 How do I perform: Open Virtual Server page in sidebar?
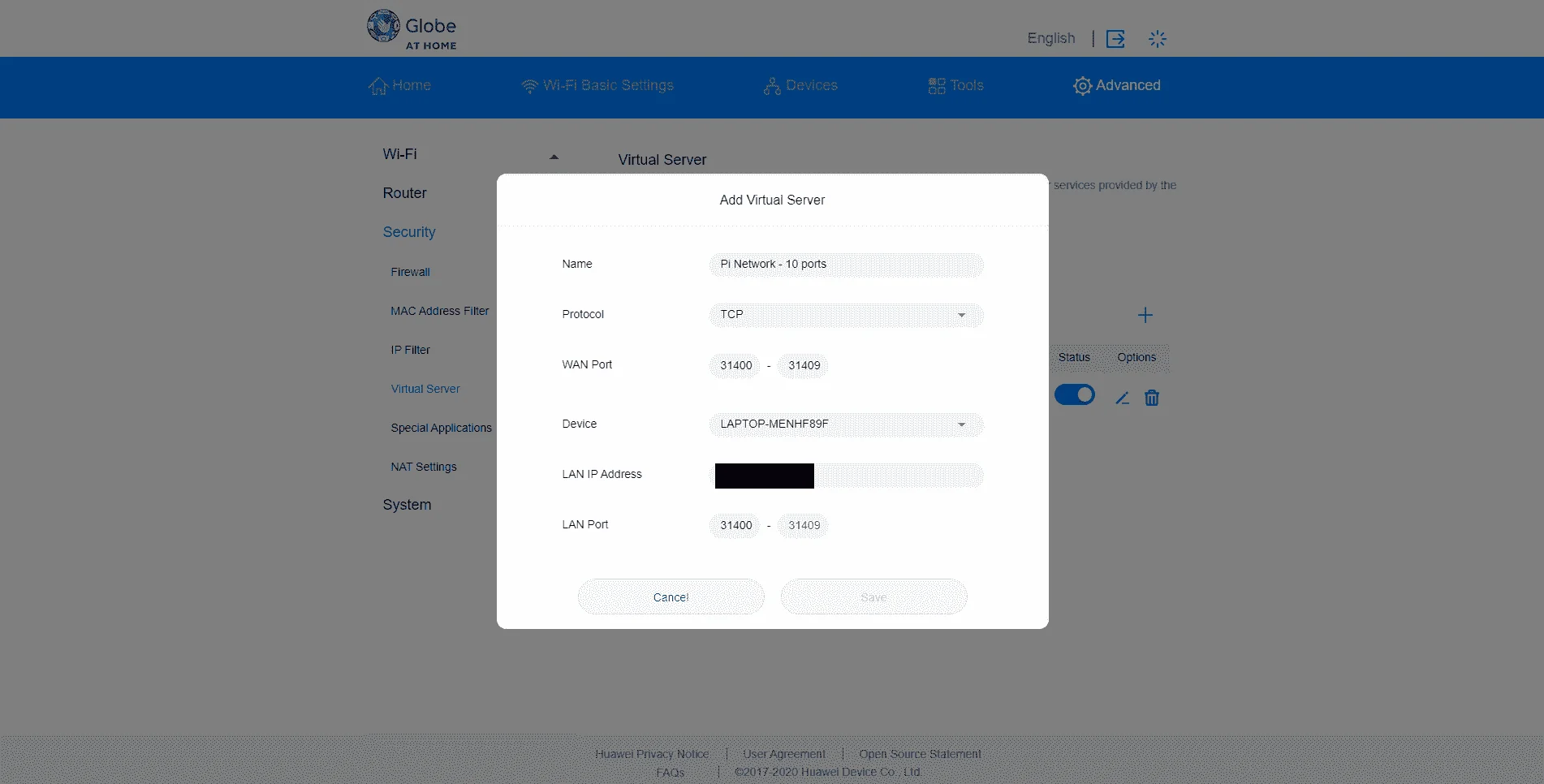(x=425, y=389)
